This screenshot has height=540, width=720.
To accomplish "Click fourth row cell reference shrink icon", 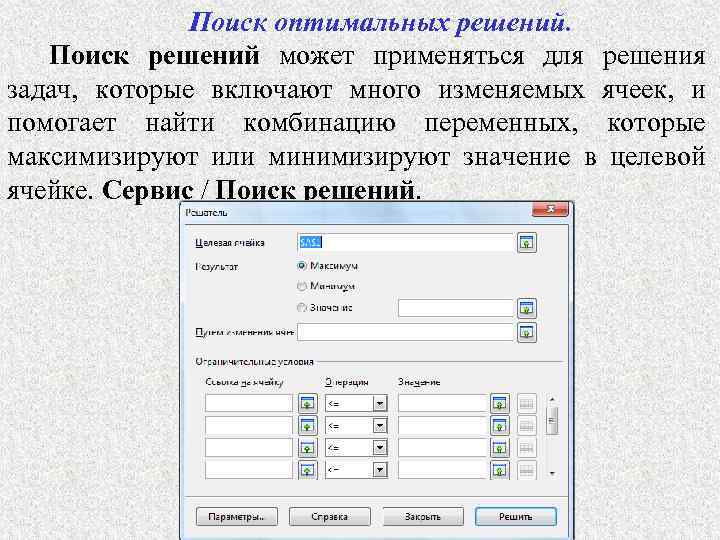I will pos(308,470).
